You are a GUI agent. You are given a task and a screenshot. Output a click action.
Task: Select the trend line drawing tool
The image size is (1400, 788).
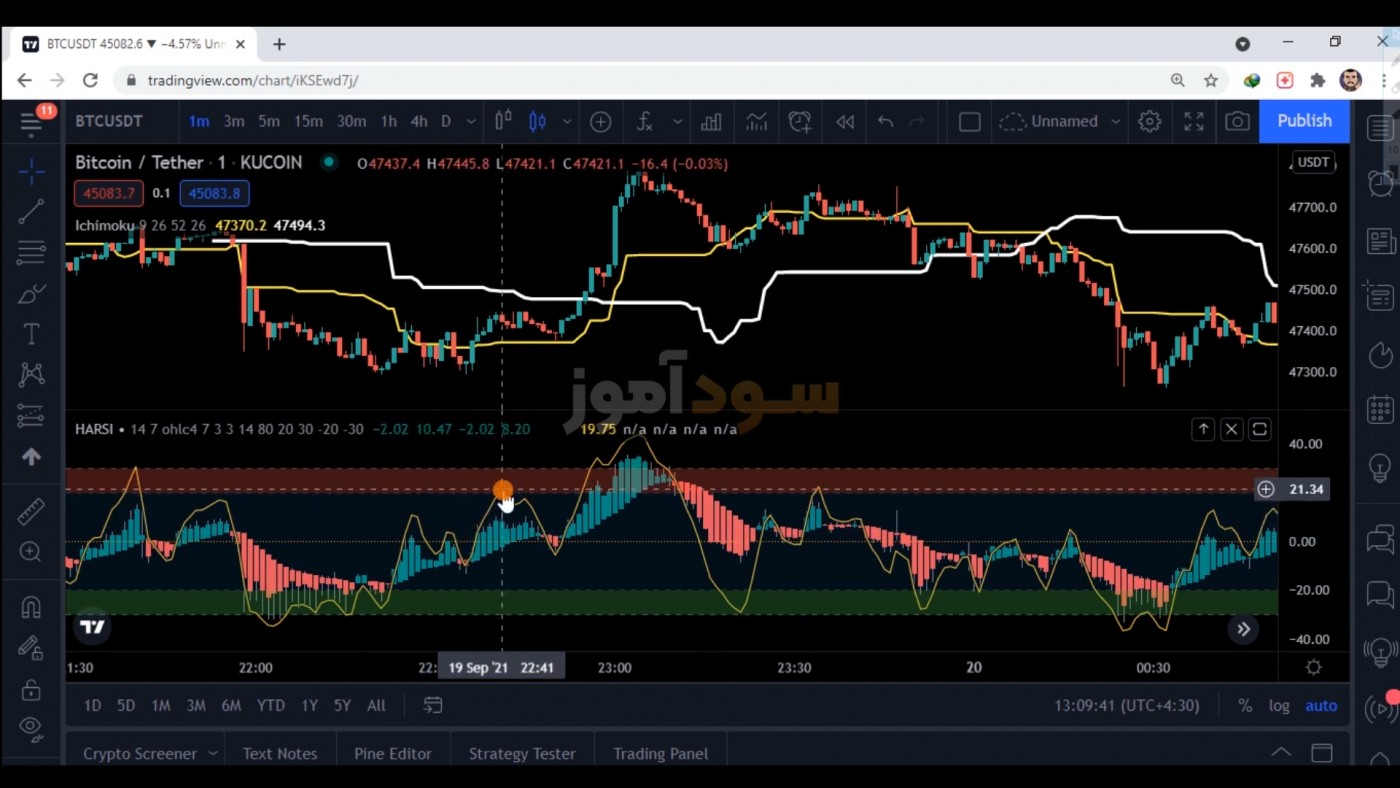coord(31,211)
